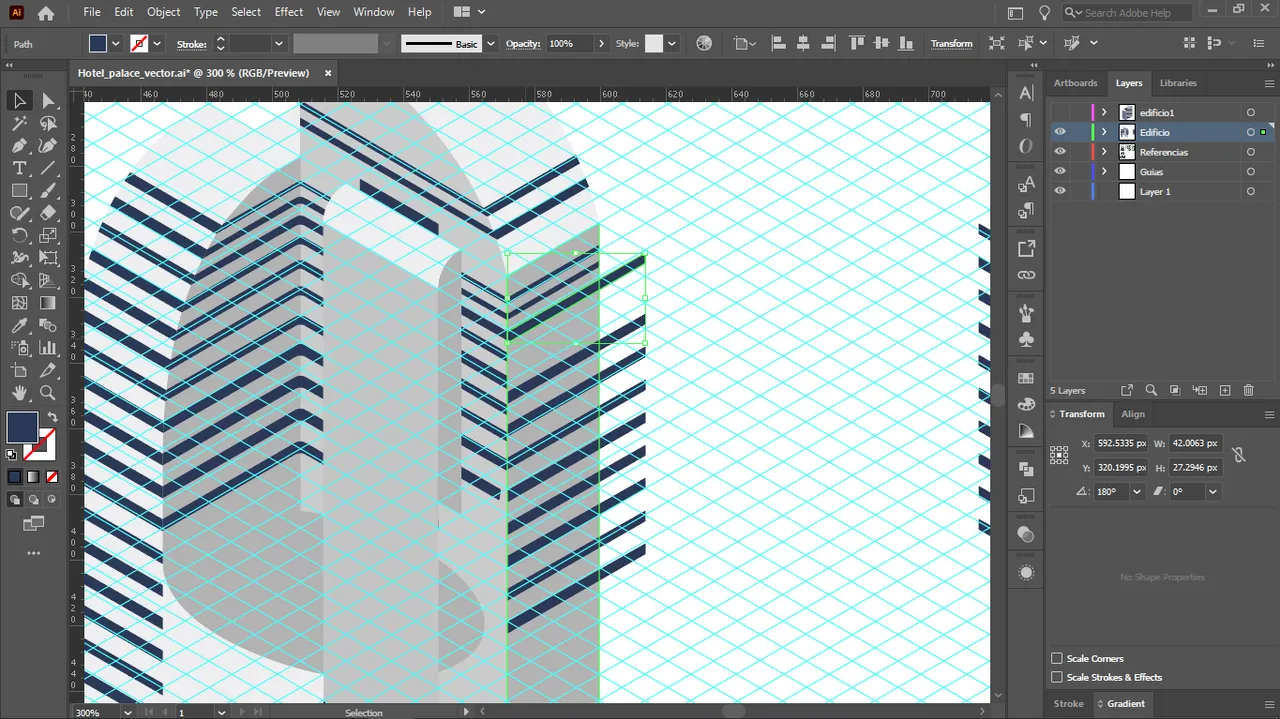The image size is (1280, 719).
Task: Select the Eyedropper tool
Action: coord(19,326)
